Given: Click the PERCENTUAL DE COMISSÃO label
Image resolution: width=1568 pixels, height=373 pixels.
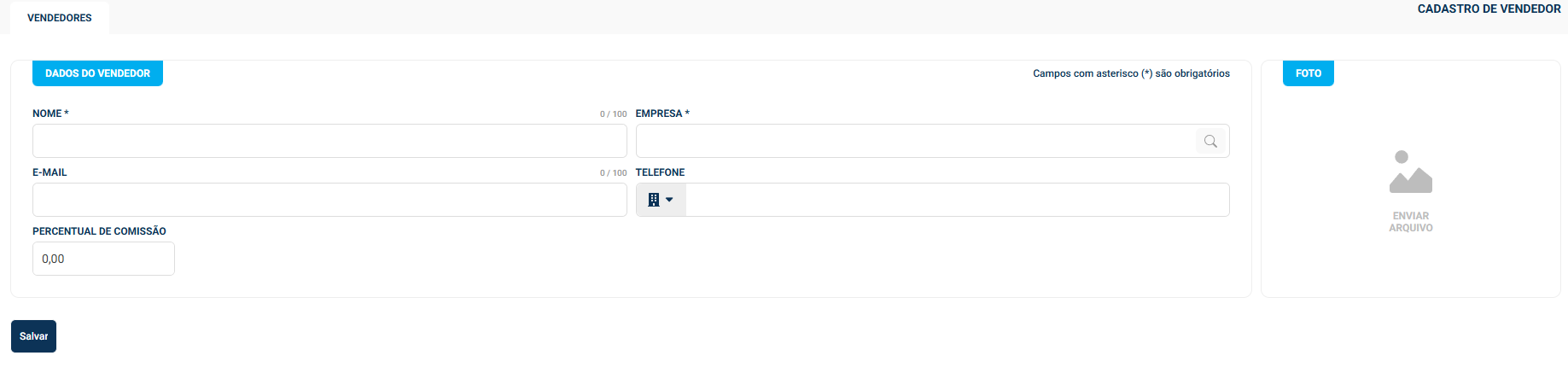Looking at the screenshot, I should (x=99, y=231).
